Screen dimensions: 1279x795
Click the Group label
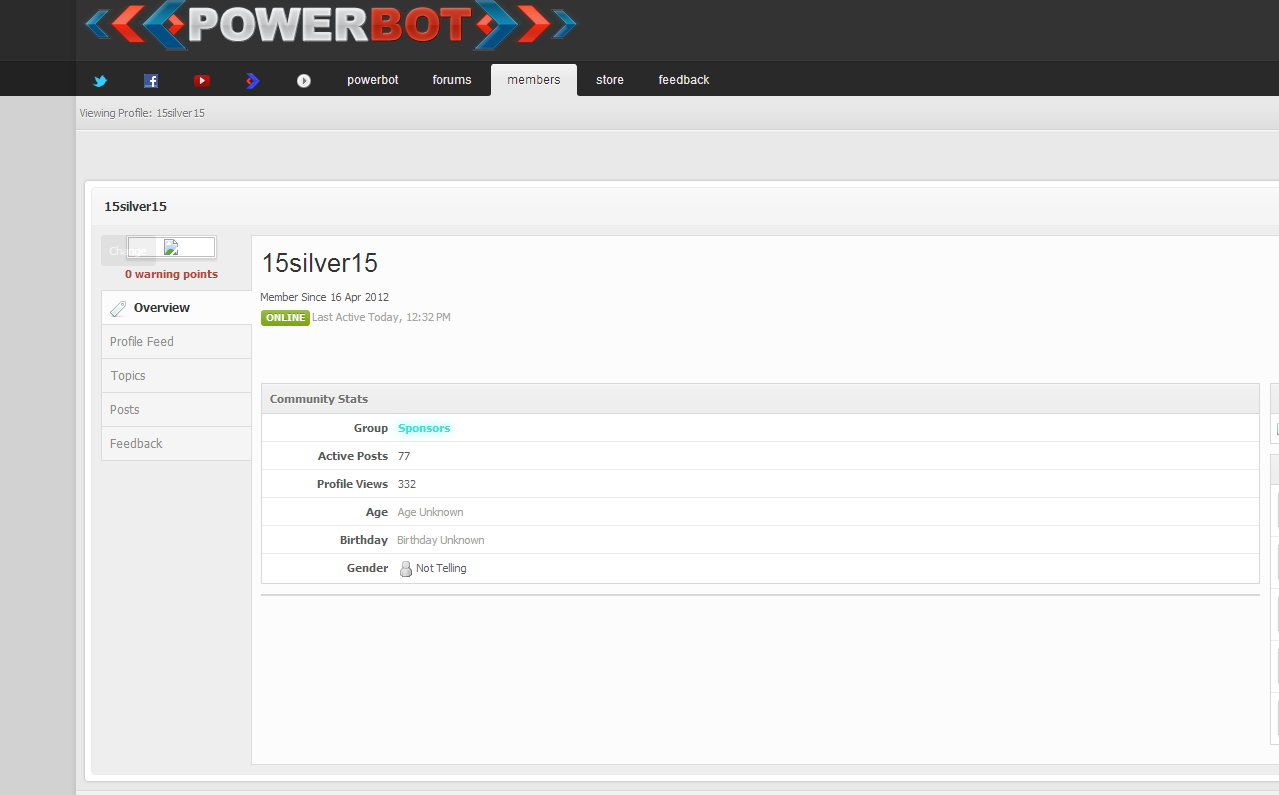371,428
